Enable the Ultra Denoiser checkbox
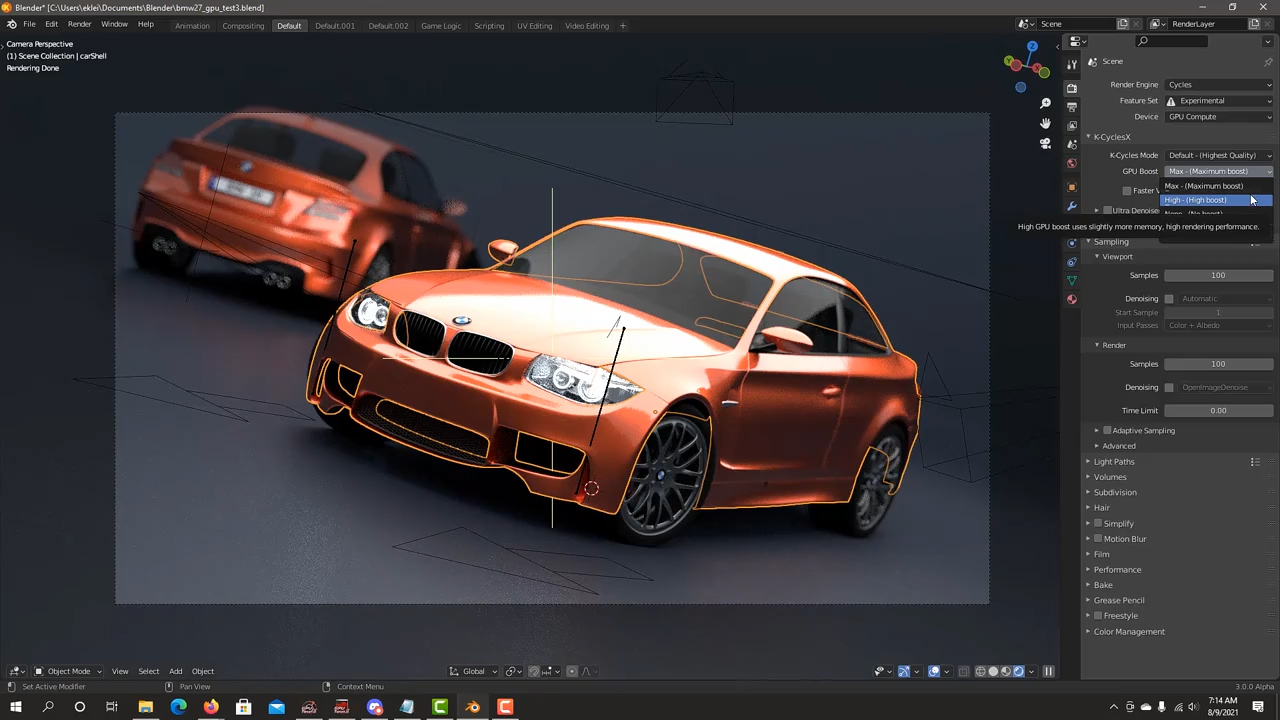The width and height of the screenshot is (1280, 720). pos(1107,211)
